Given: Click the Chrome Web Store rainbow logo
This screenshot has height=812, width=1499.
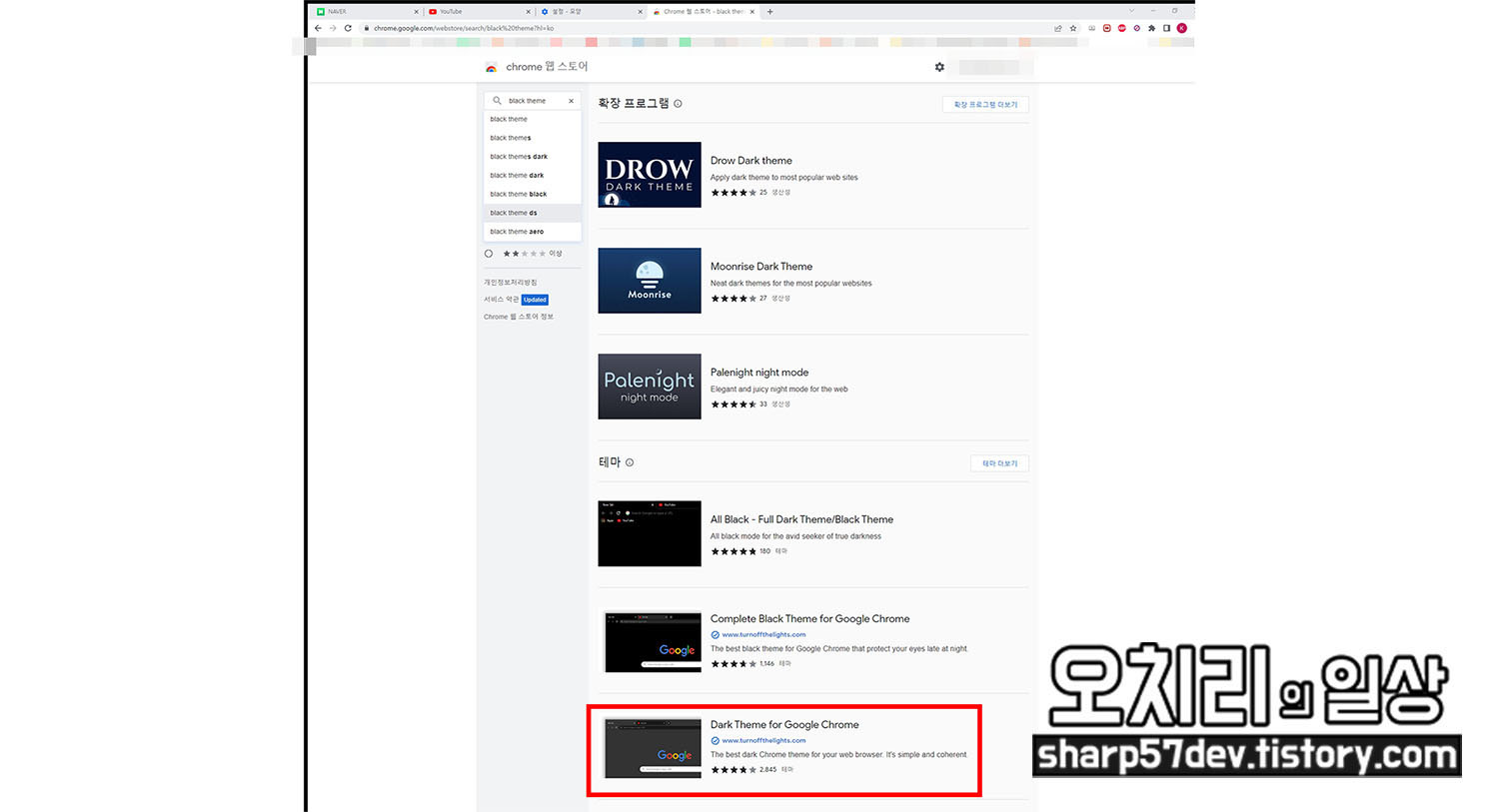Looking at the screenshot, I should [491, 67].
